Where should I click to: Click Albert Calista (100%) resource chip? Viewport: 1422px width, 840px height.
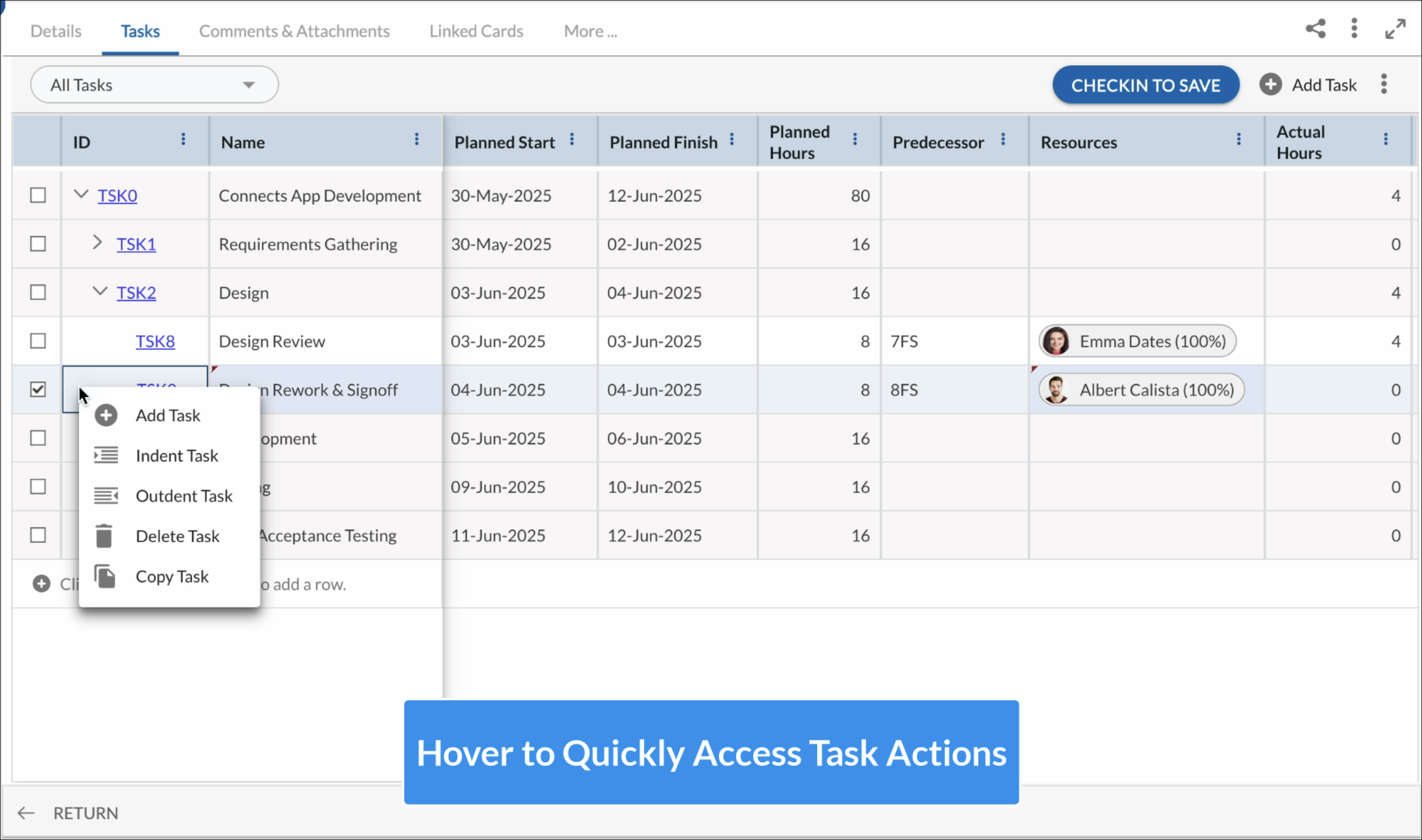click(1141, 390)
